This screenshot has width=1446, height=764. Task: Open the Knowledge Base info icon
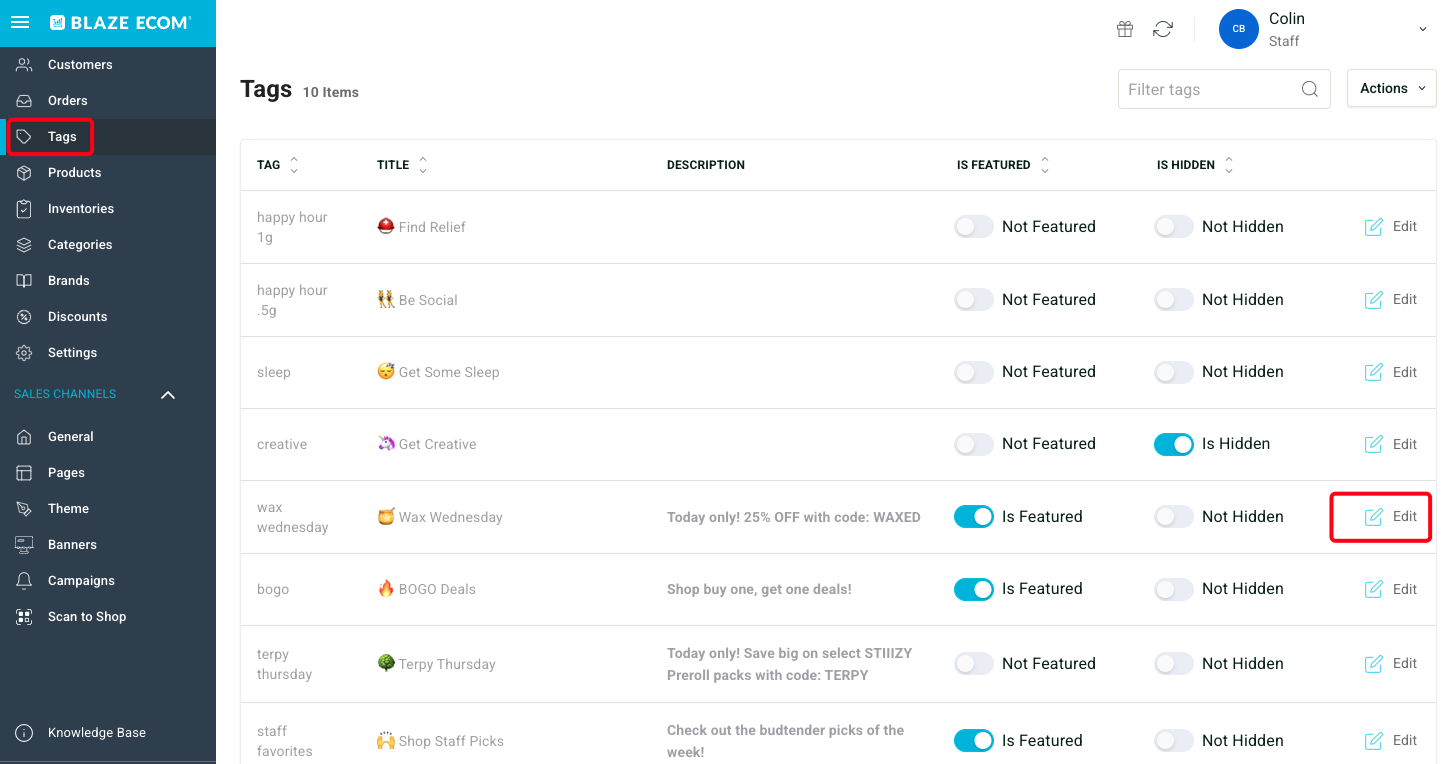pyautogui.click(x=25, y=733)
